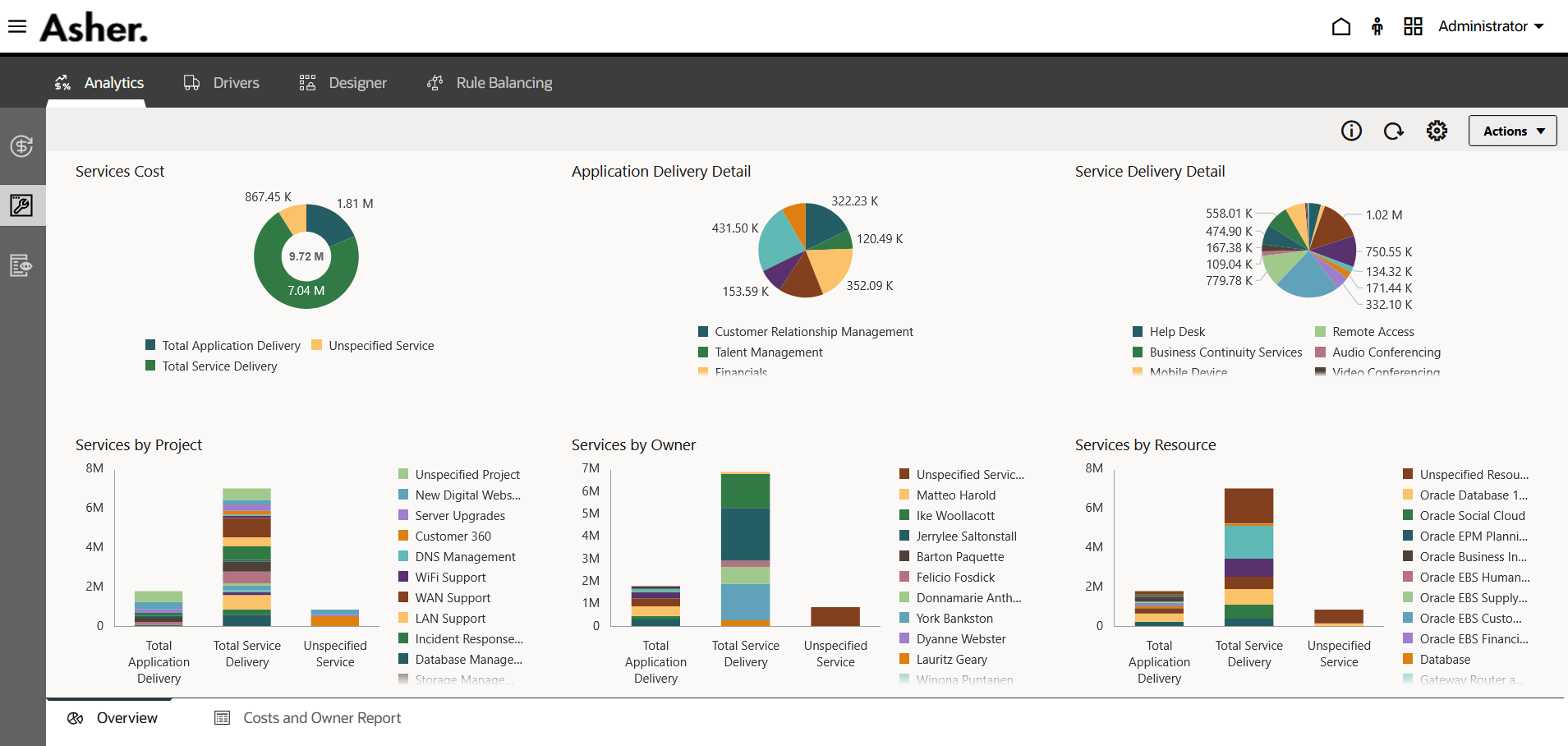Viewport: 1568px width, 746px height.
Task: Open the hamburger navigation menu
Action: [x=17, y=27]
